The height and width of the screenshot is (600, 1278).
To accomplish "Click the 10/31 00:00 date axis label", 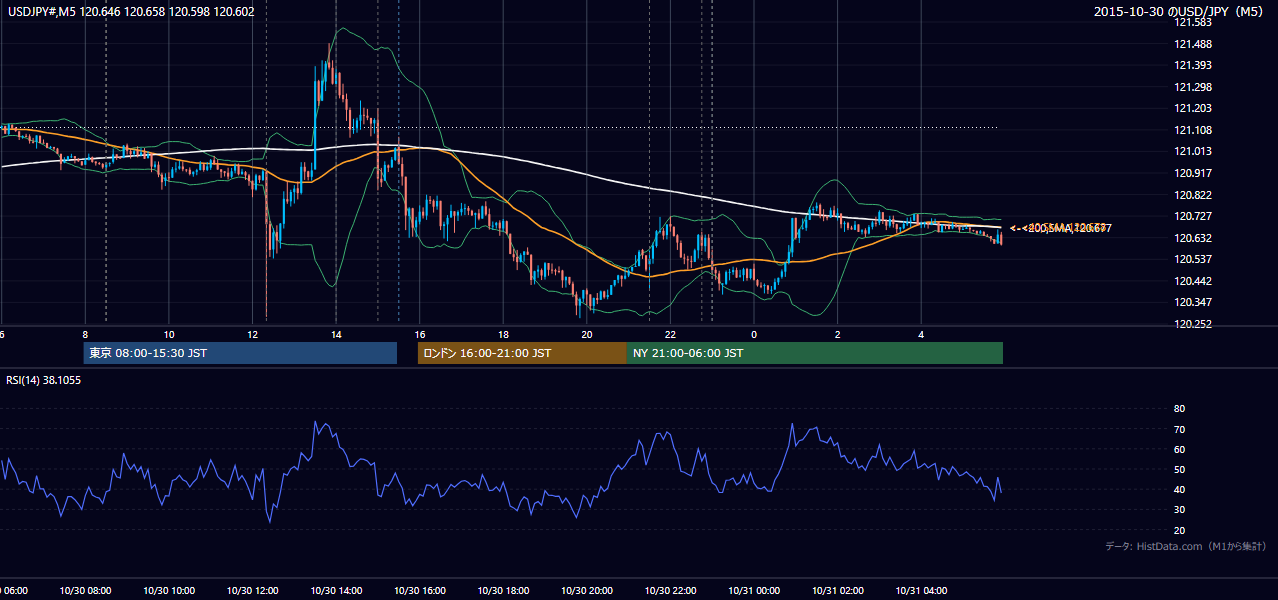I will pos(754,591).
